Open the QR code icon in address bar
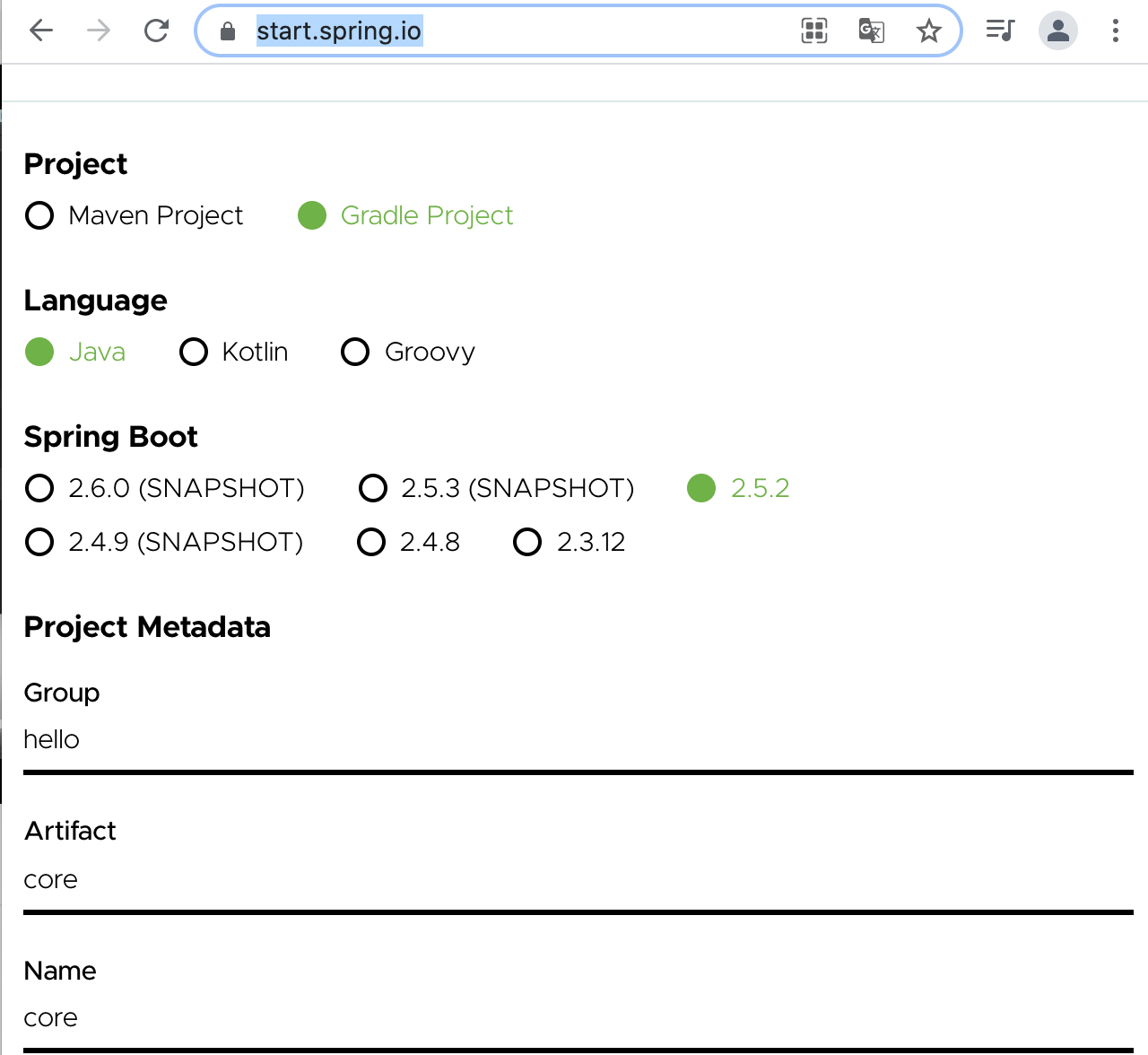The image size is (1148, 1055). coord(814,31)
